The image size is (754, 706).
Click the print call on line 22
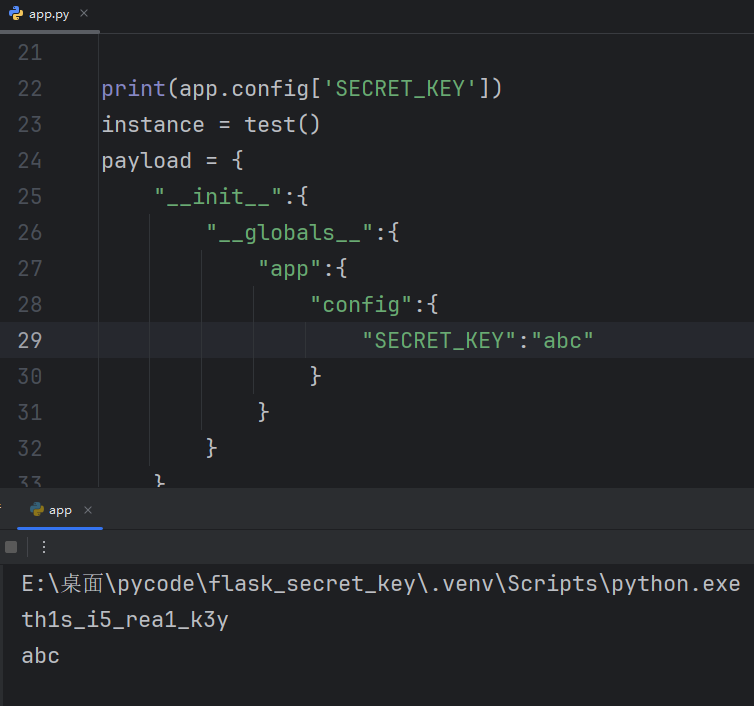point(133,89)
